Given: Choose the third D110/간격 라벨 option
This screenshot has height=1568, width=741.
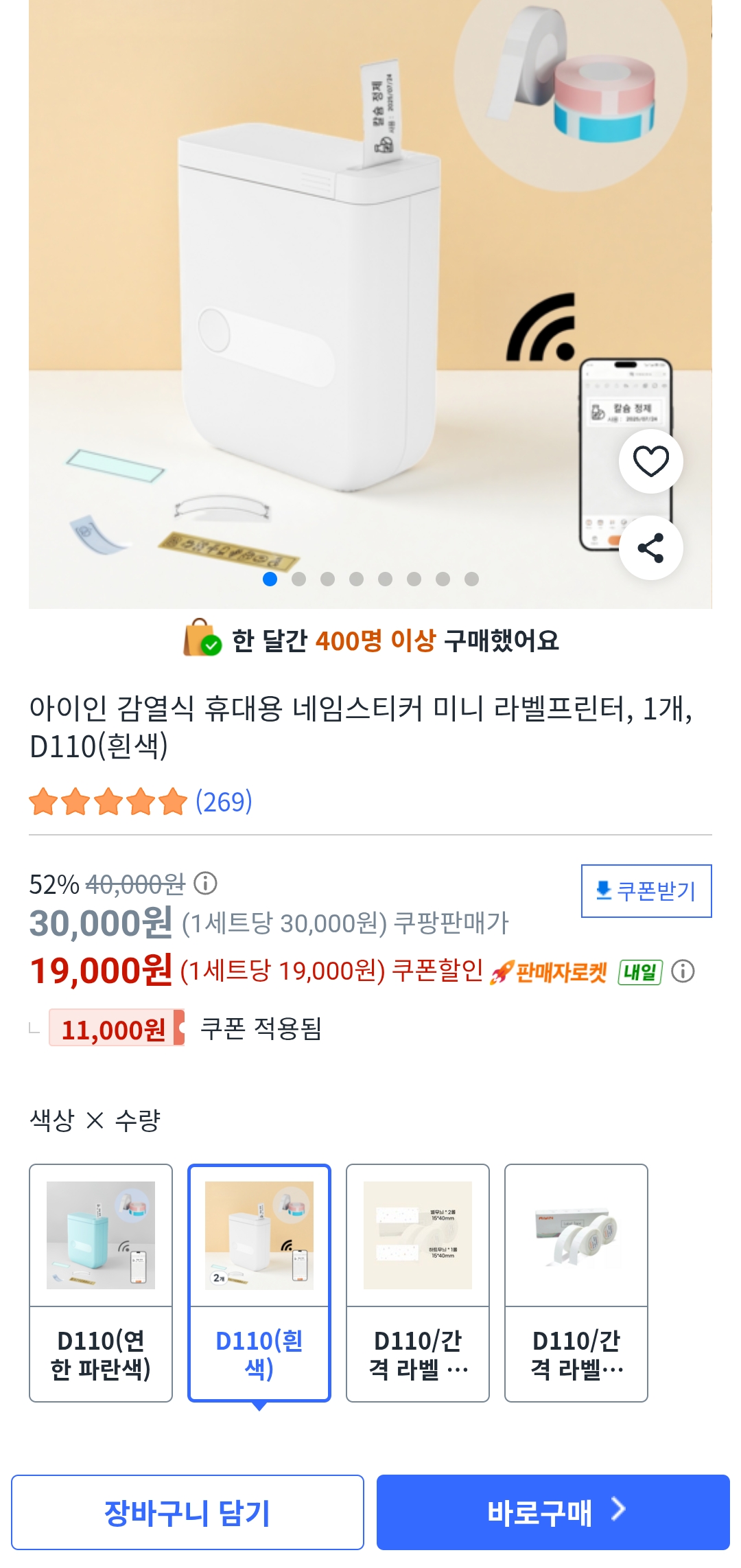Looking at the screenshot, I should pos(418,1282).
